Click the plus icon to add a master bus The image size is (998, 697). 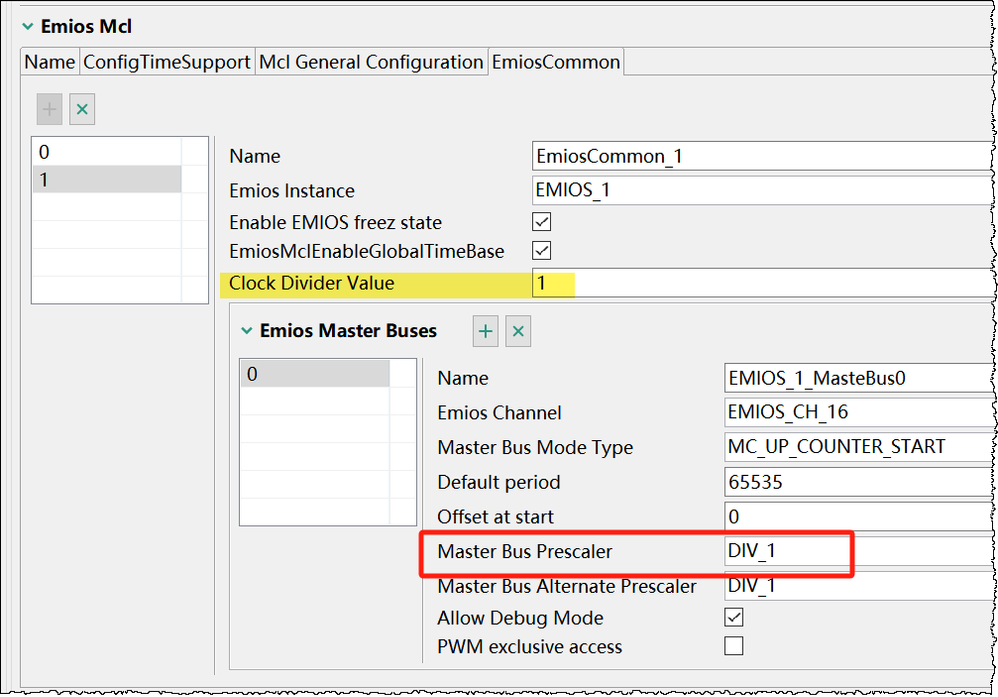[485, 330]
